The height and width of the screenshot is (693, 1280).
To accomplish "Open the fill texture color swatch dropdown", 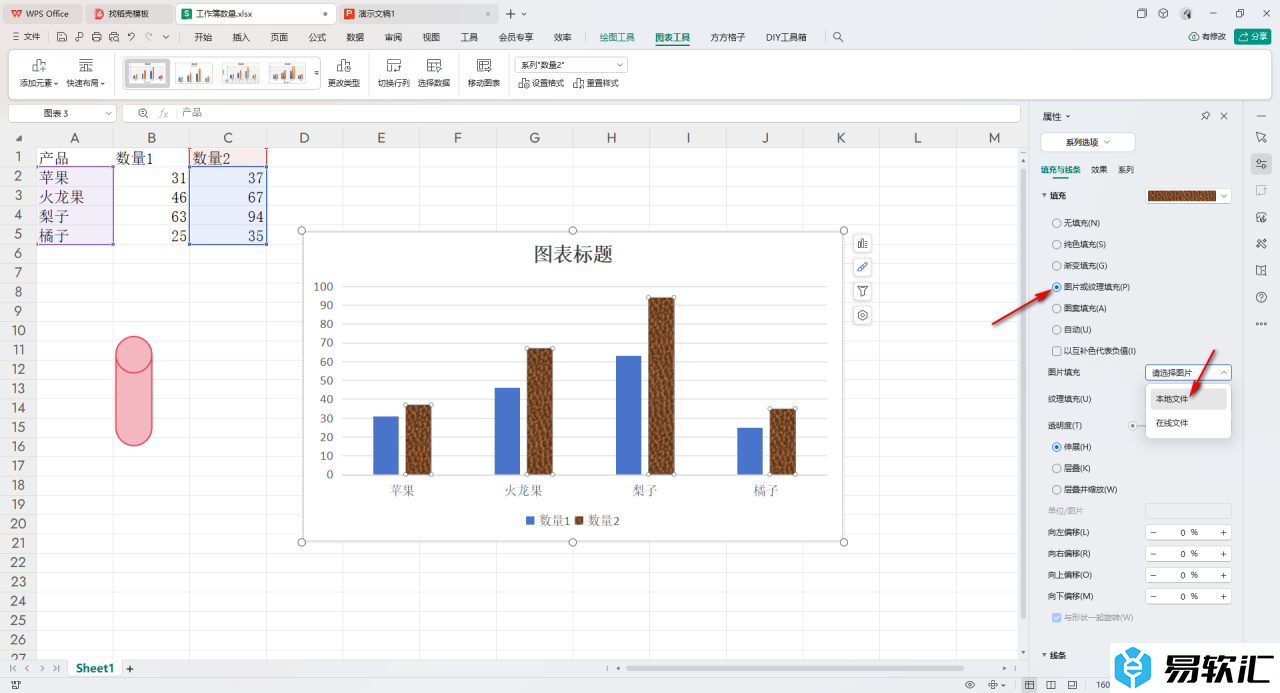I will 1225,196.
